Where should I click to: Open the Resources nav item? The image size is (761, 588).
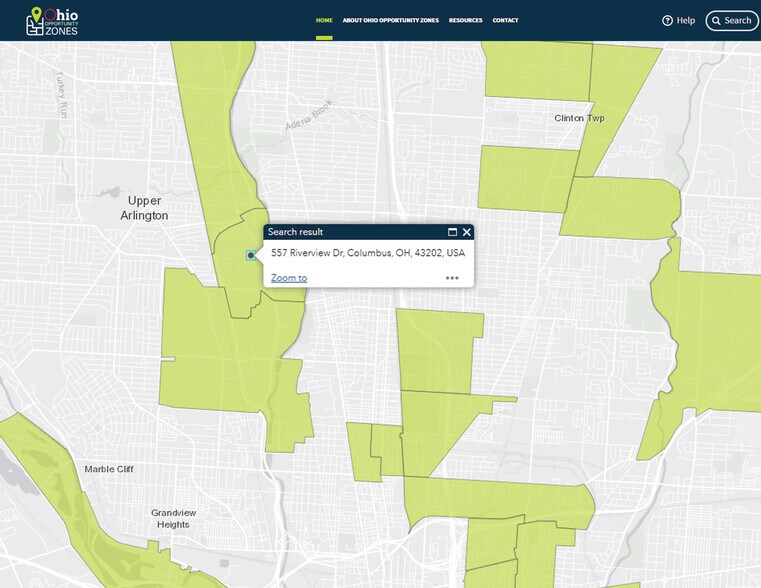[465, 20]
